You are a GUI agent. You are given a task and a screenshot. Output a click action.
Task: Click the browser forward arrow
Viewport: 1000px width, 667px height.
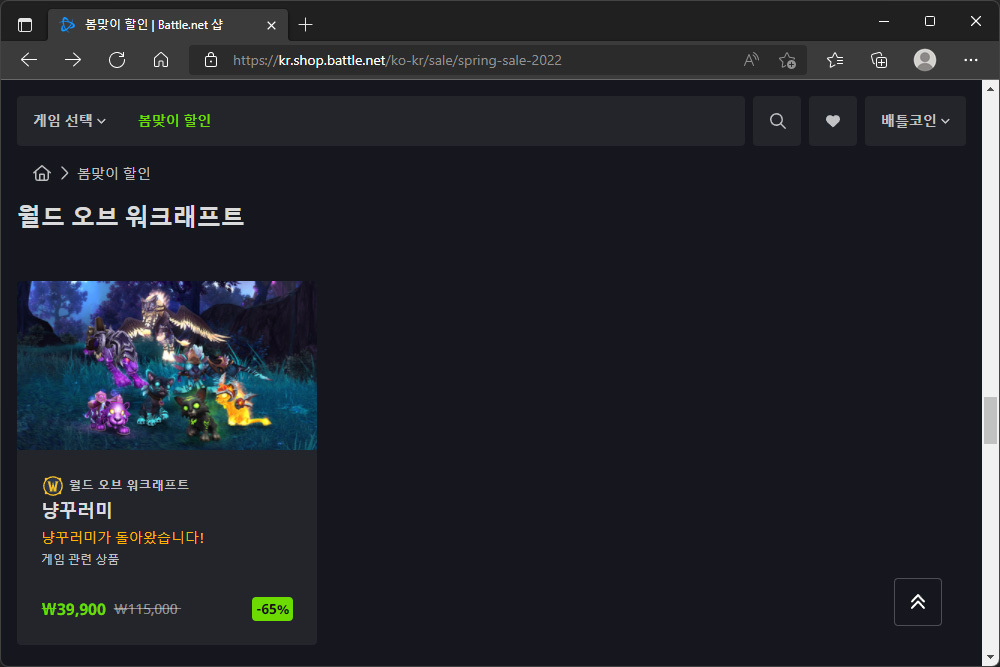[x=73, y=60]
